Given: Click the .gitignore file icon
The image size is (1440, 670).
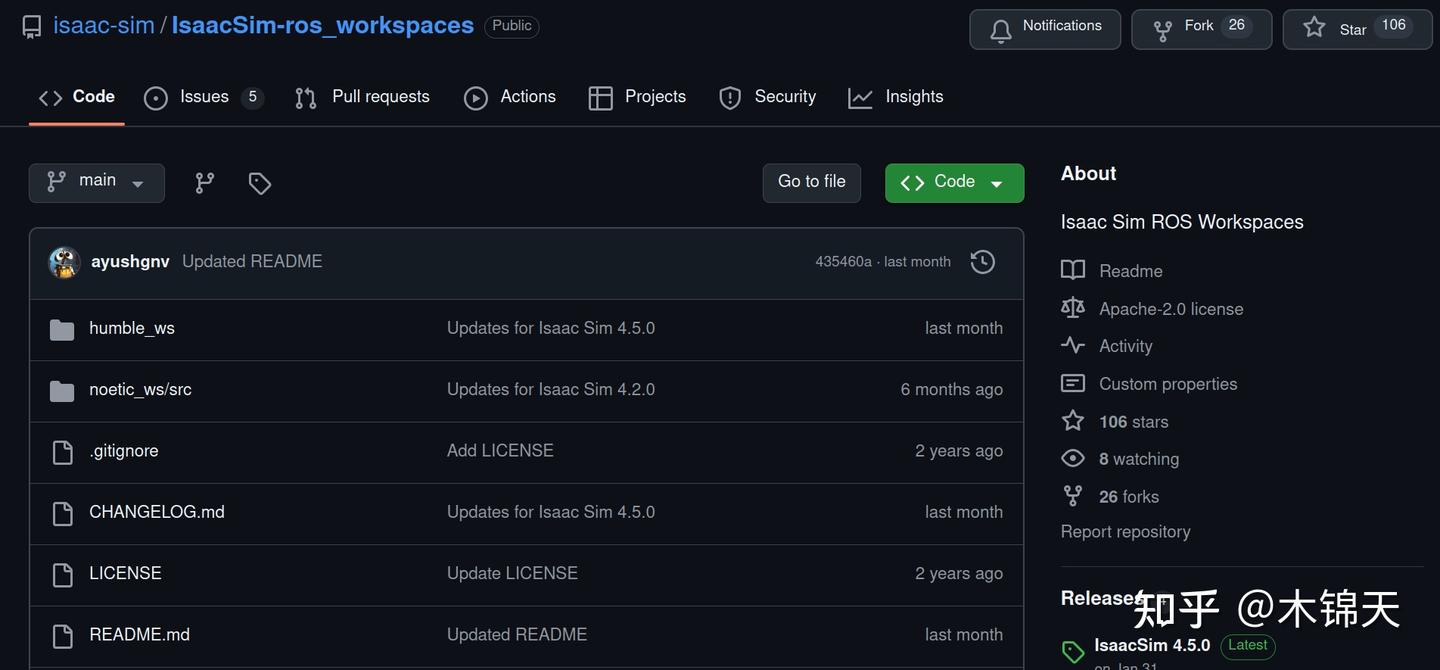Looking at the screenshot, I should [x=62, y=452].
